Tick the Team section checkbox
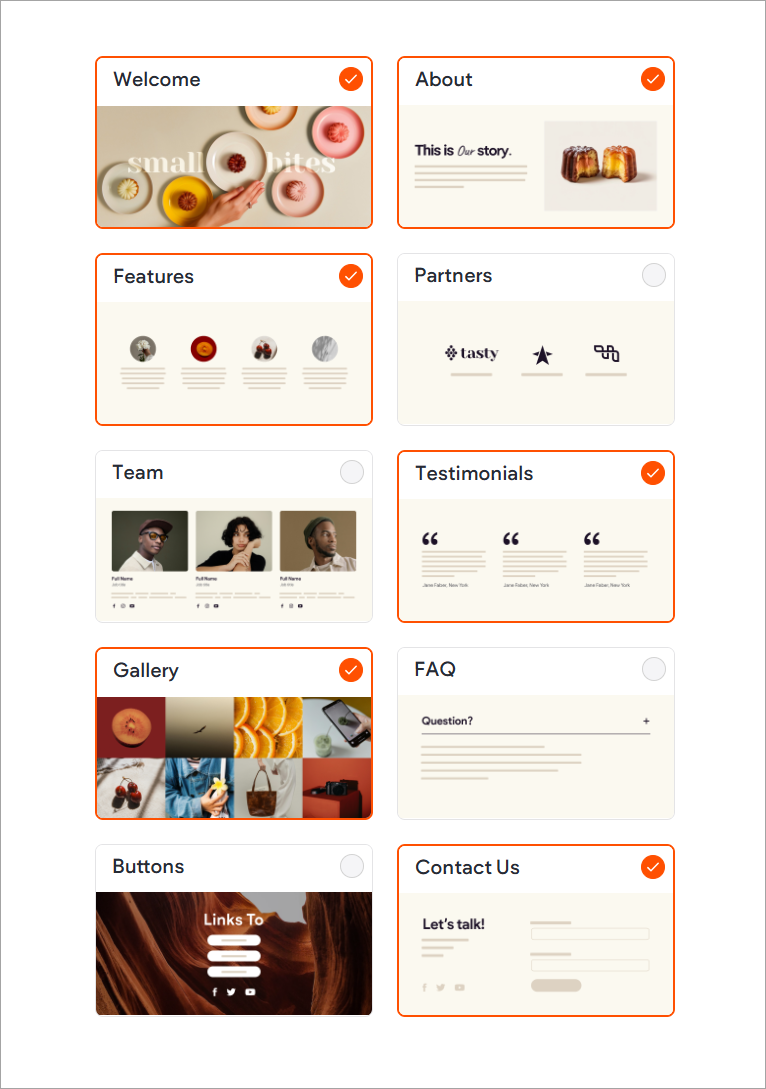766x1089 pixels. click(351, 472)
